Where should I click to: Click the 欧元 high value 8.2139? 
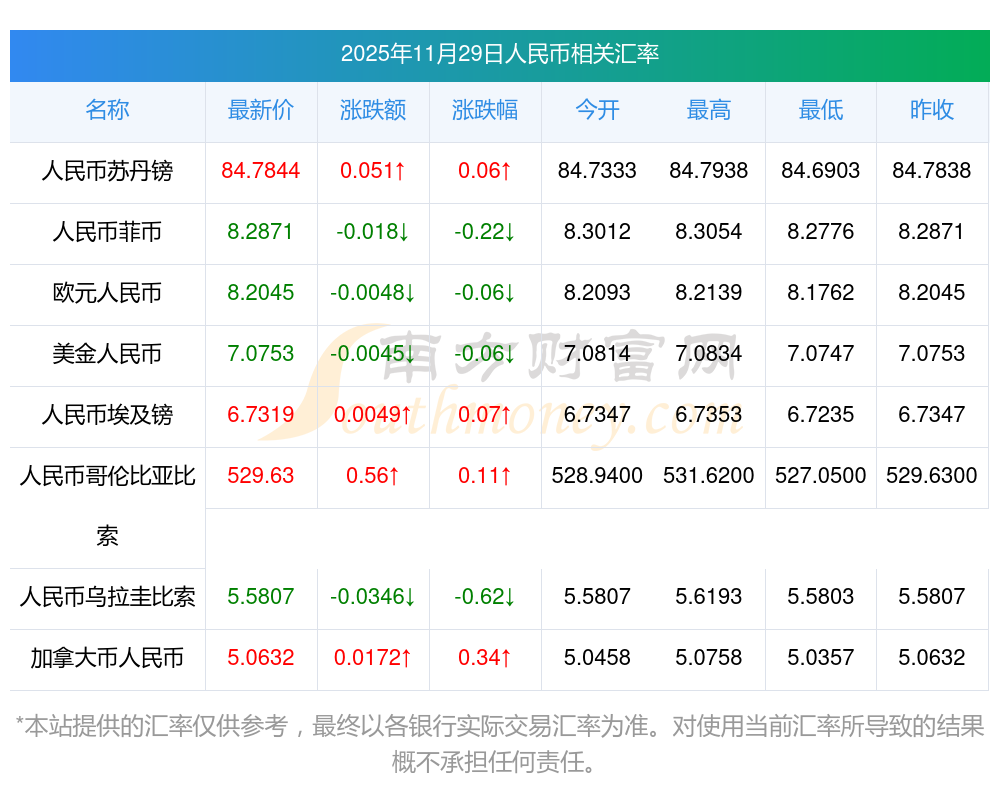[x=709, y=292]
